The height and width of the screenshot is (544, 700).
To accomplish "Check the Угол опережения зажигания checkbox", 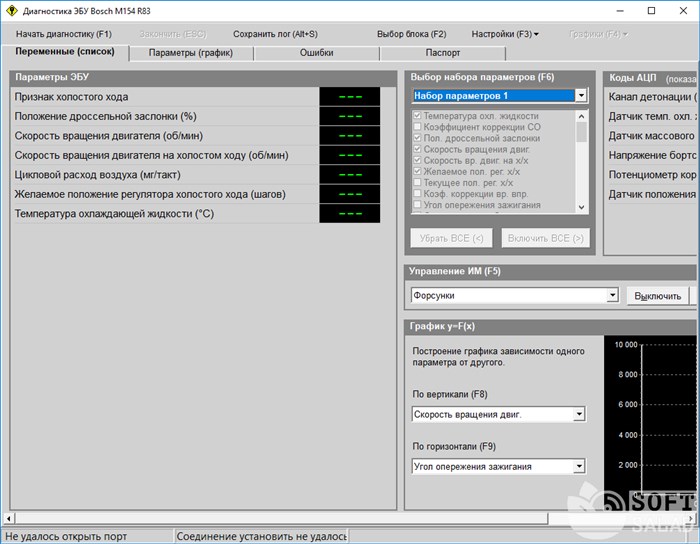I will [417, 205].
